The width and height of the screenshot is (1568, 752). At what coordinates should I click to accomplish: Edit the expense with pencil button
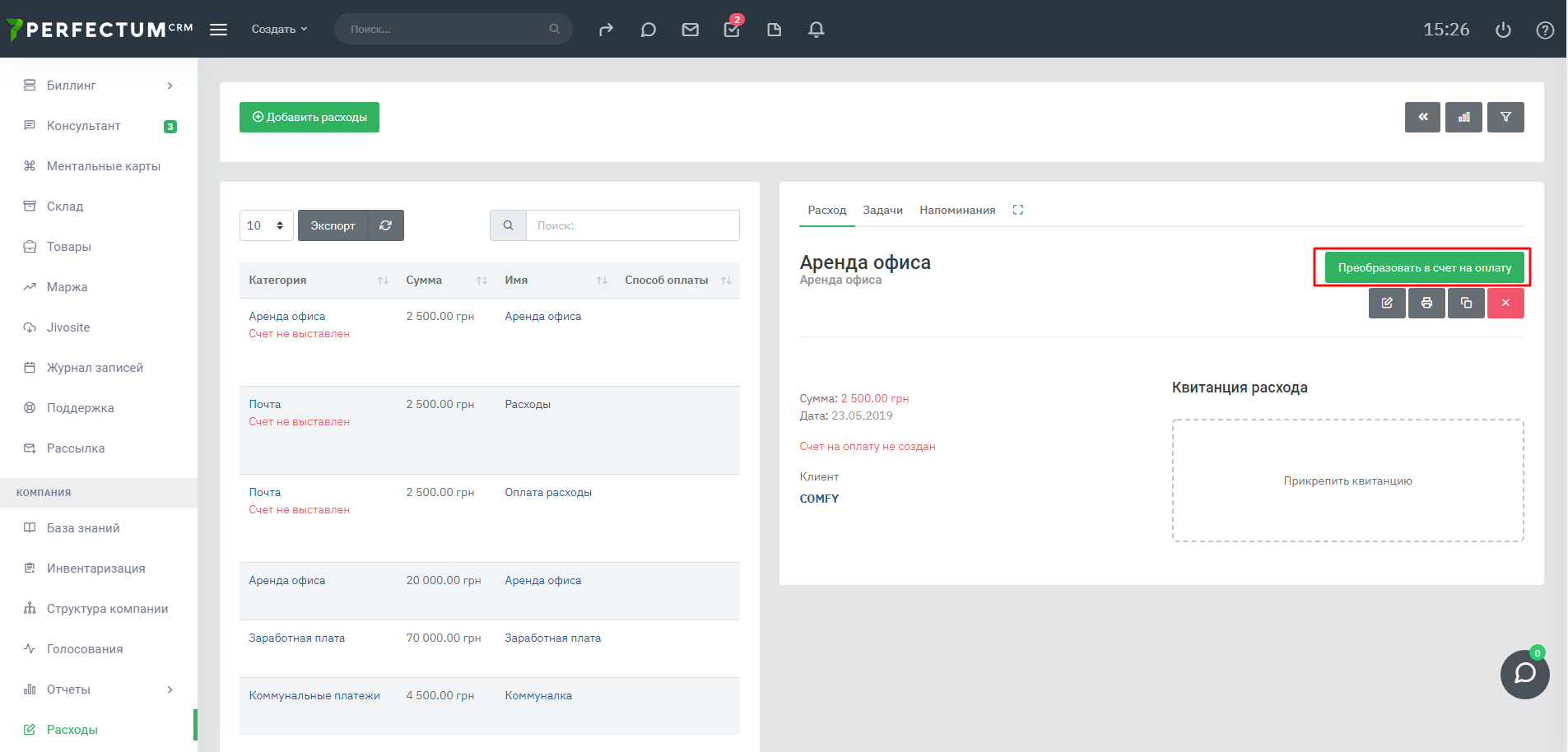click(x=1387, y=303)
